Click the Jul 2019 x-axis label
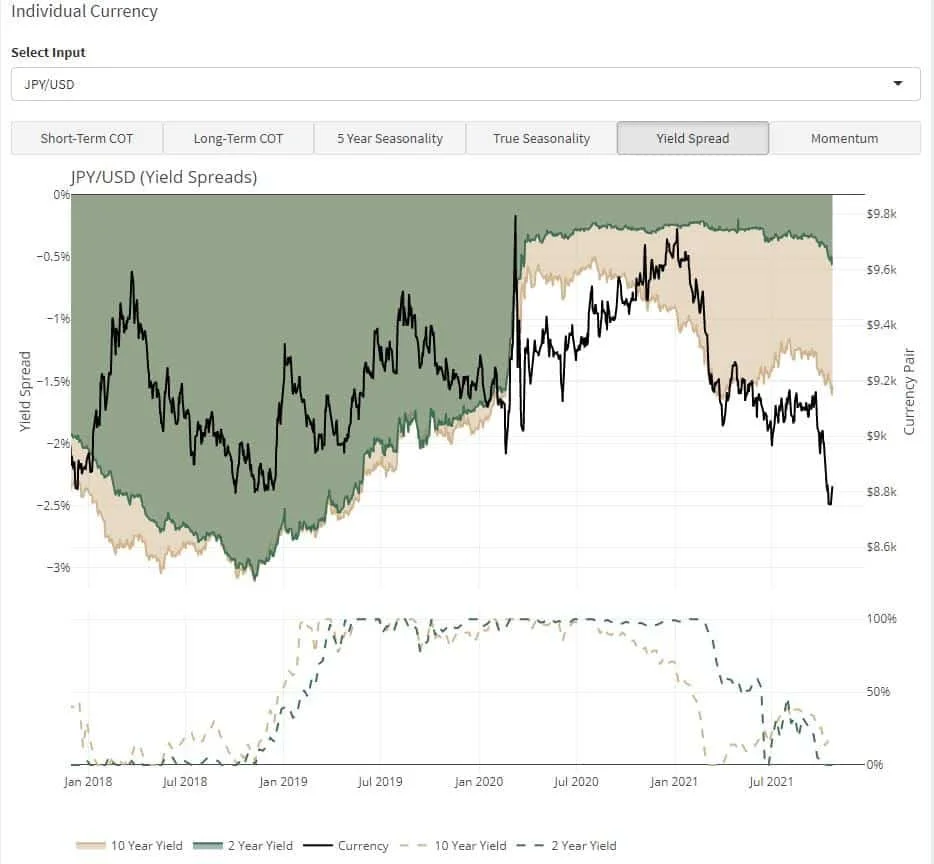 click(x=381, y=782)
